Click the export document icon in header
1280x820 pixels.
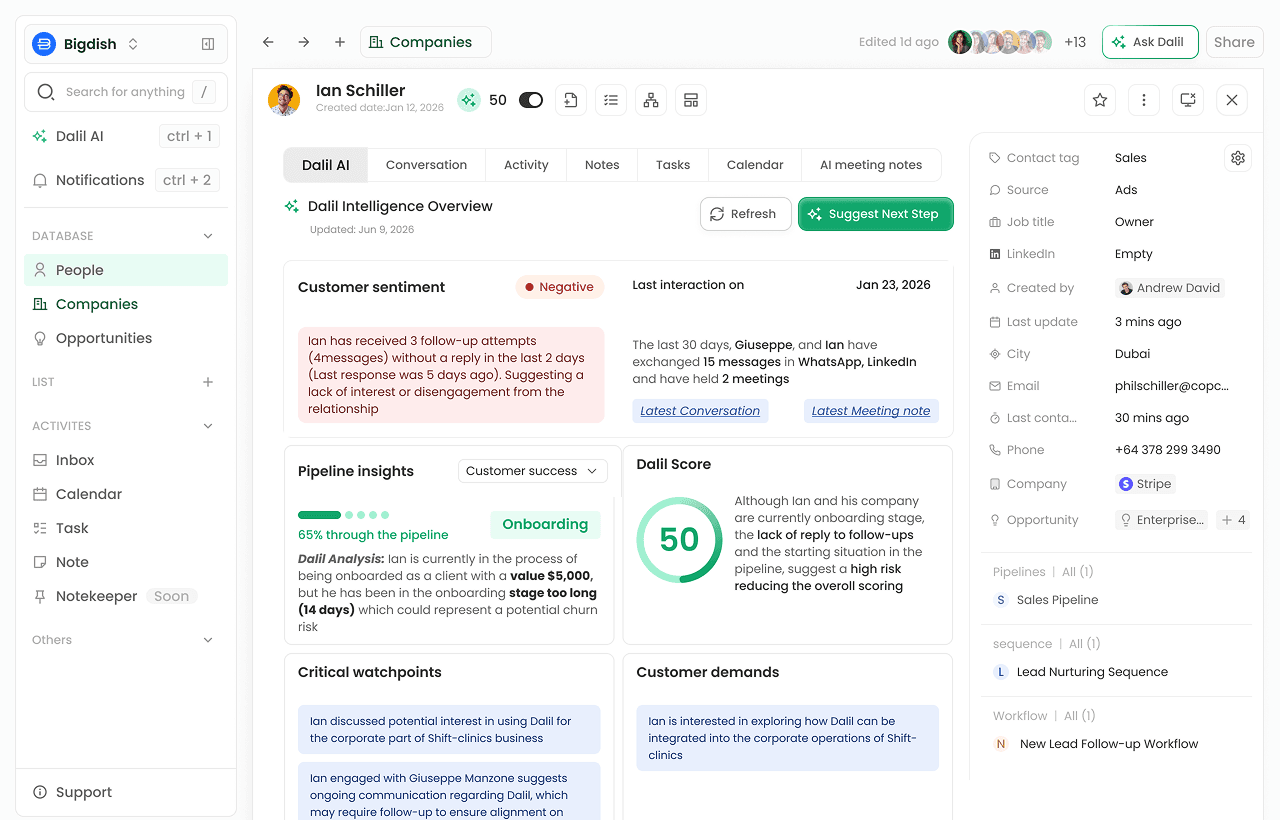click(571, 100)
